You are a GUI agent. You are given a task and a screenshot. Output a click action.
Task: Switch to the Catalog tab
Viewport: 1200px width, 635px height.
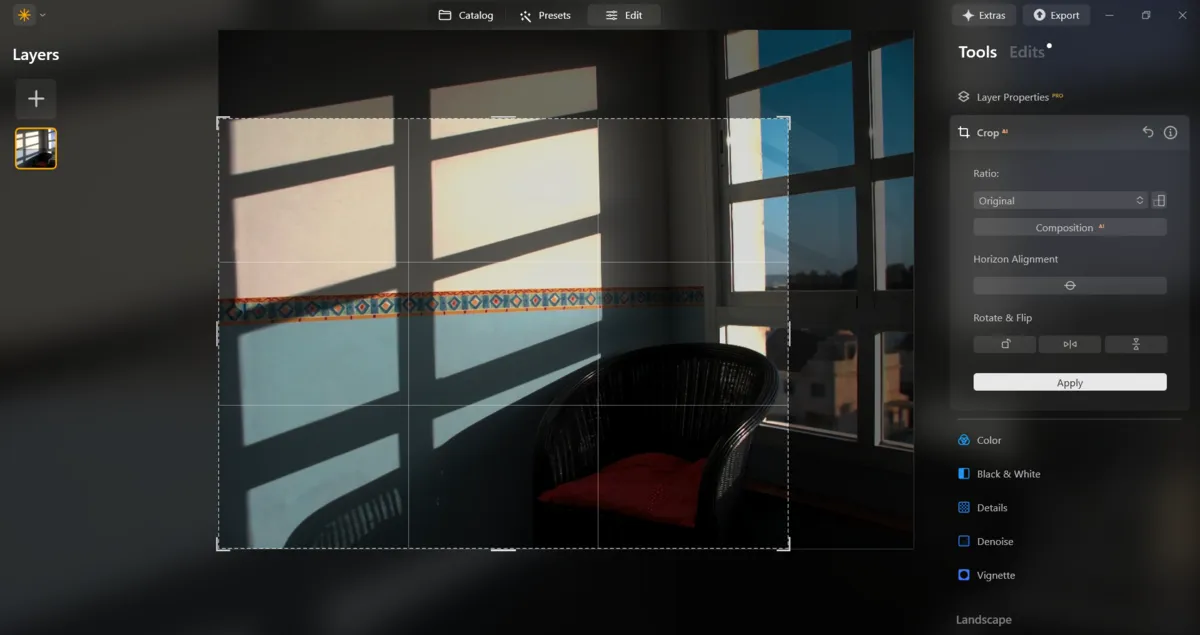(464, 15)
